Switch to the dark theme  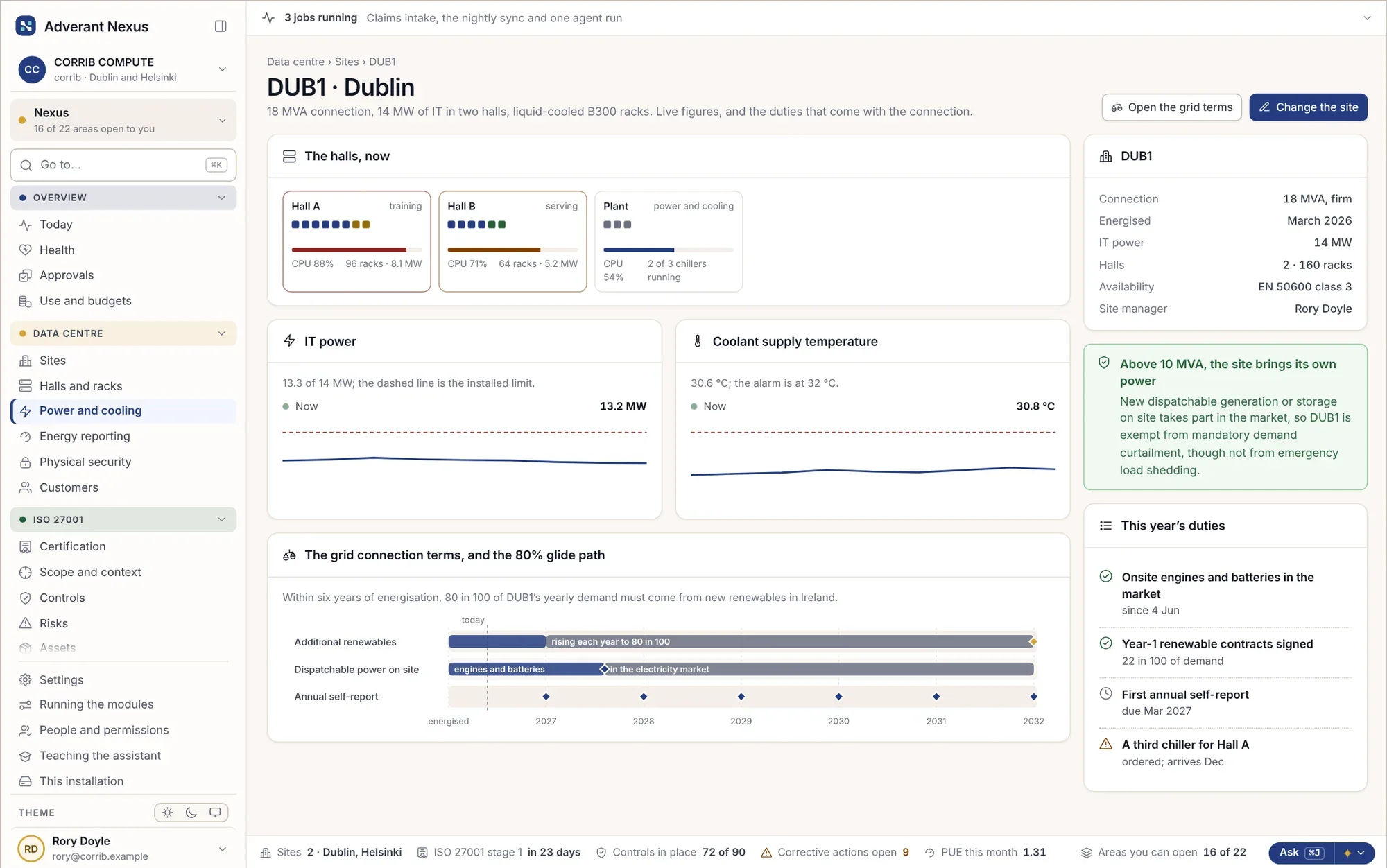pos(191,813)
